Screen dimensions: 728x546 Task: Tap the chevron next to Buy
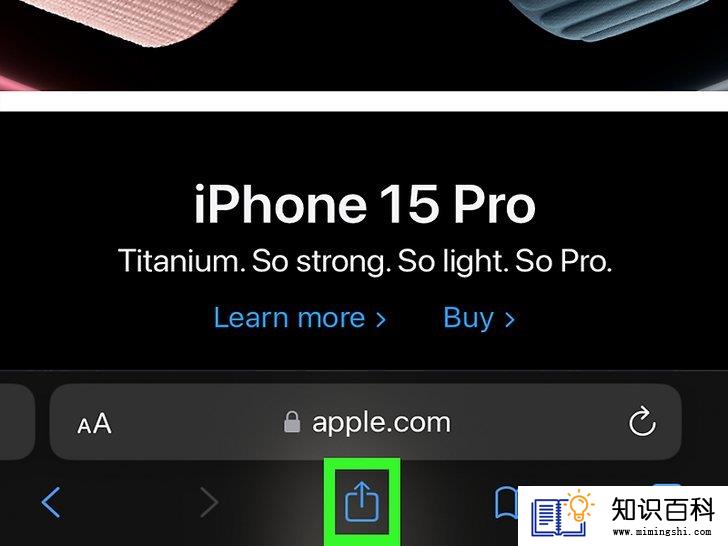(x=510, y=319)
